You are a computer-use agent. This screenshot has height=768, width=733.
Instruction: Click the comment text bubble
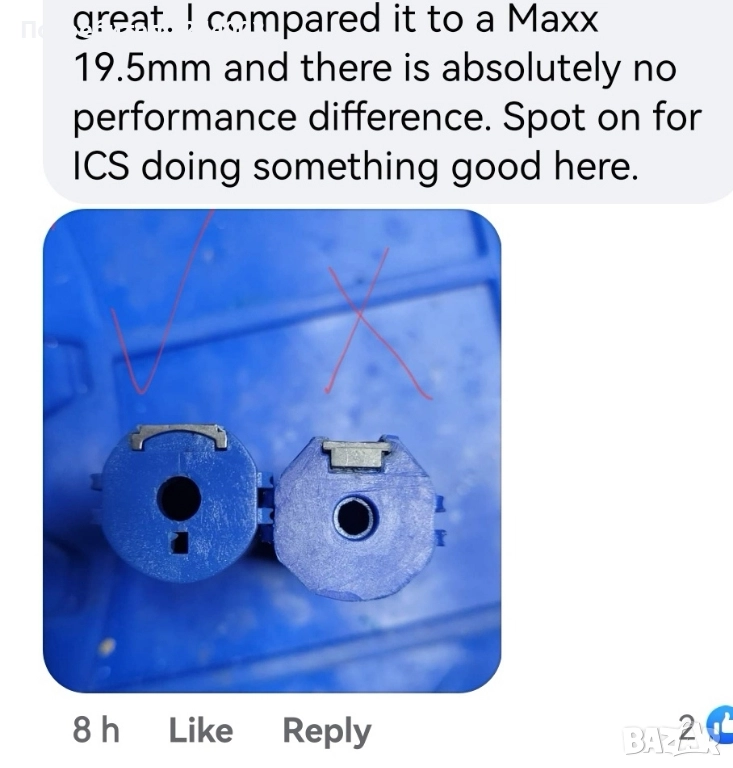click(x=388, y=100)
